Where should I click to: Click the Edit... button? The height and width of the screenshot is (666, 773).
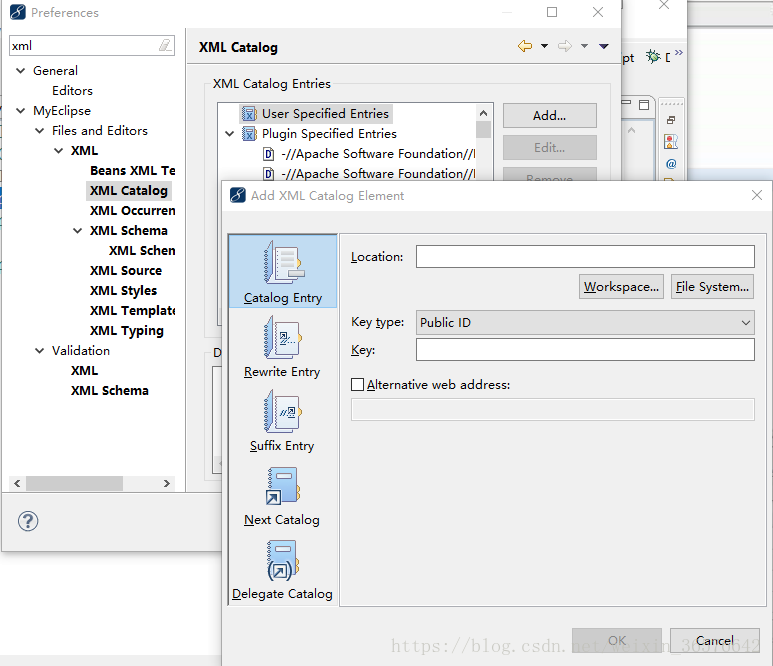tap(550, 147)
